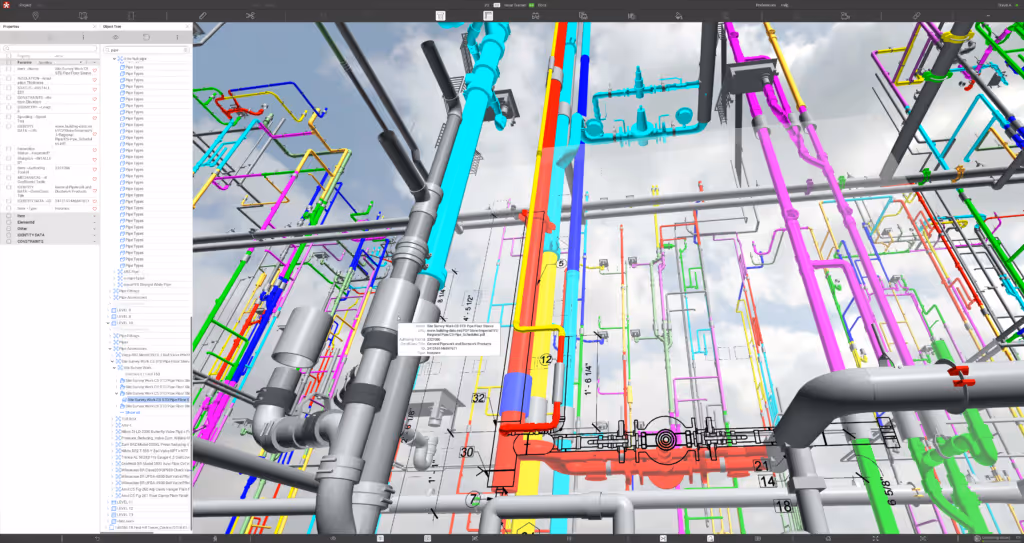1024x543 pixels.
Task: Toggle the heart favorite on first property row
Action: pos(94,70)
